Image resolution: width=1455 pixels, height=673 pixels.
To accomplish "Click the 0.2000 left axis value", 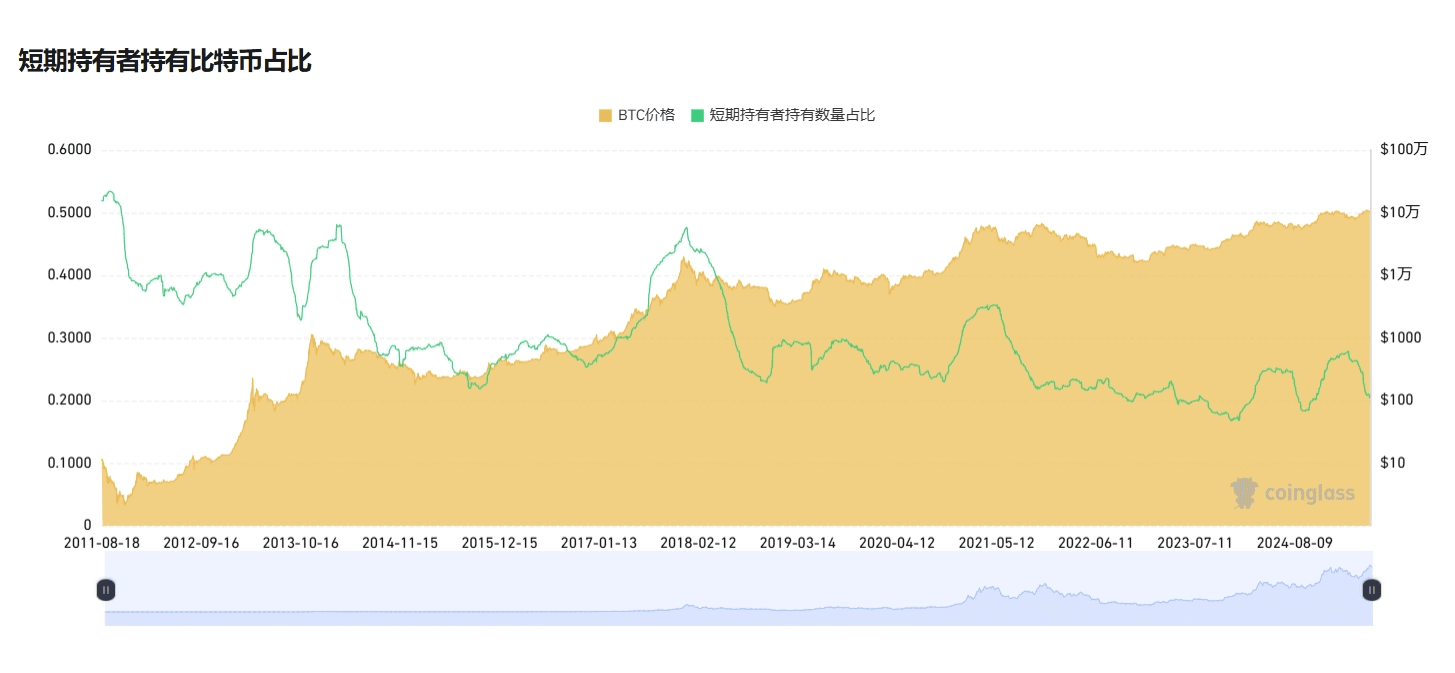I will click(69, 400).
